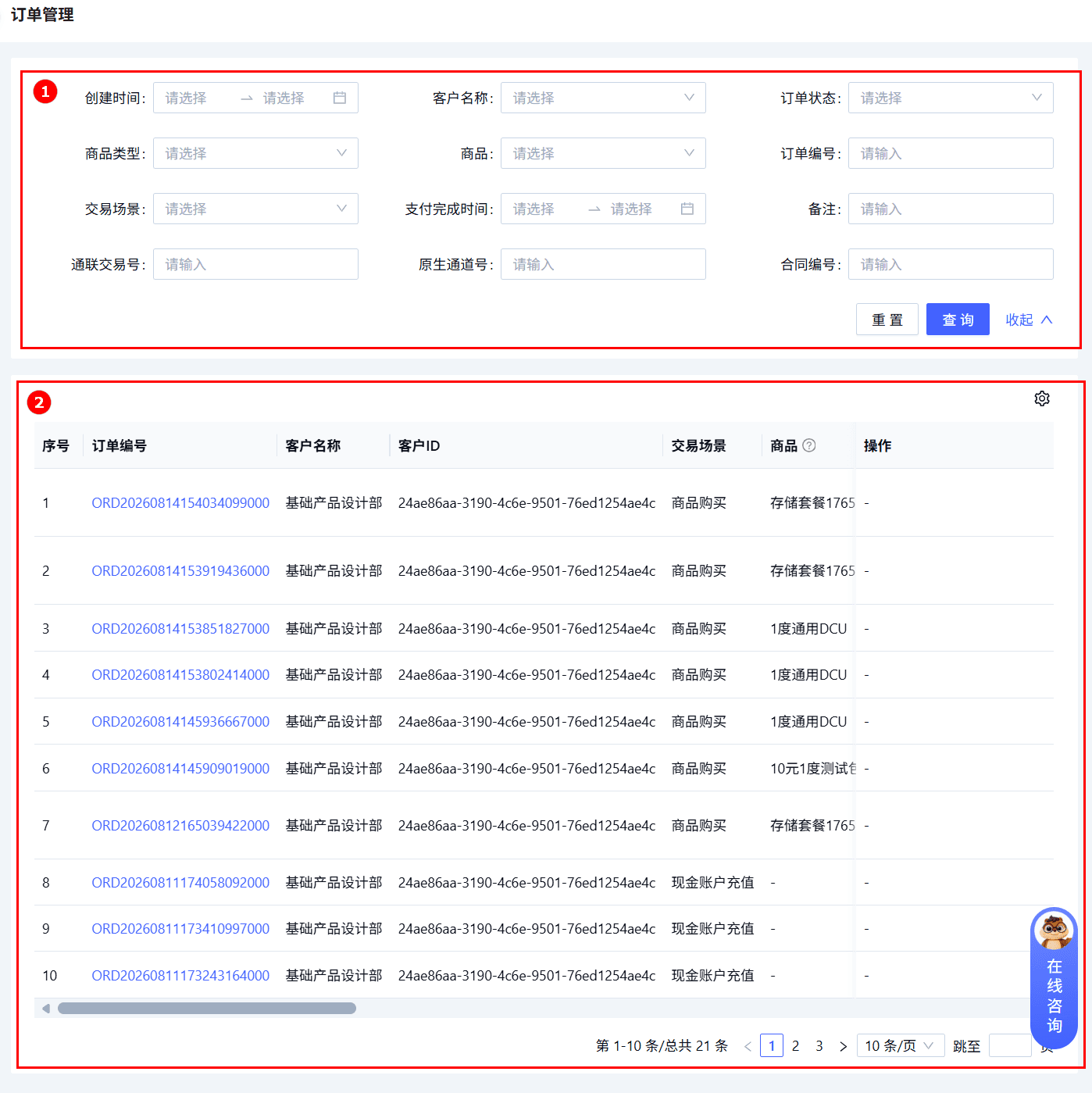Open the table column settings gear
Viewport: 1092px width, 1093px height.
(1042, 398)
